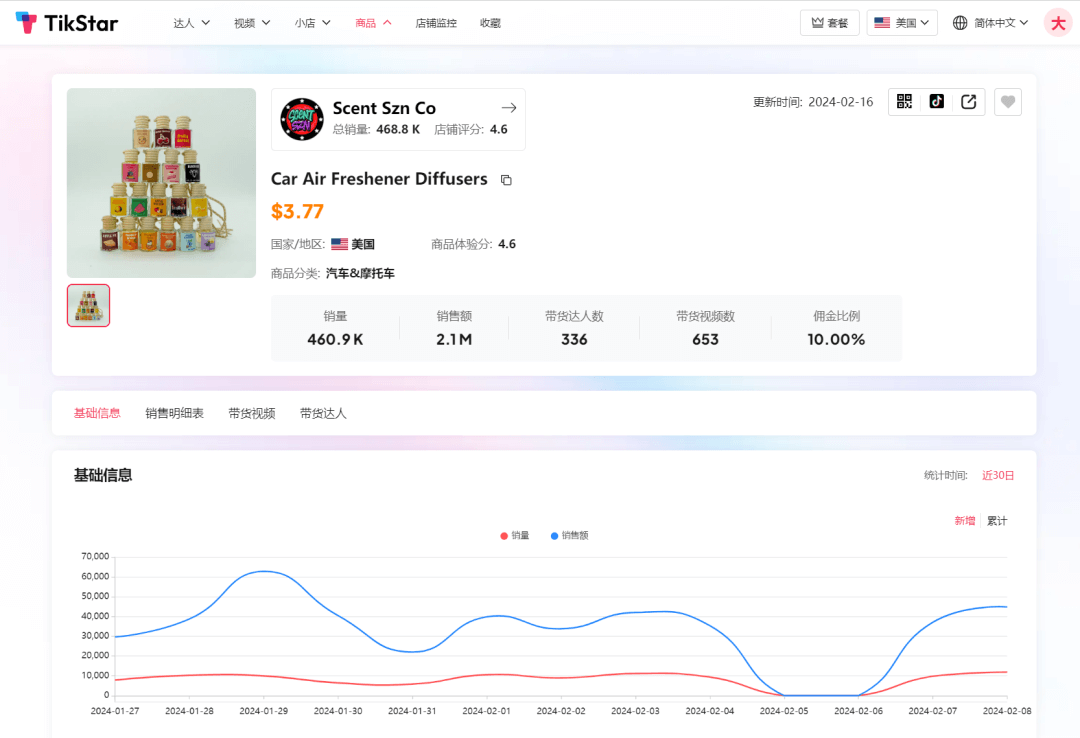Click the Scent Szn Co shop logo
Screen dimensions: 1080x738
coord(301,119)
